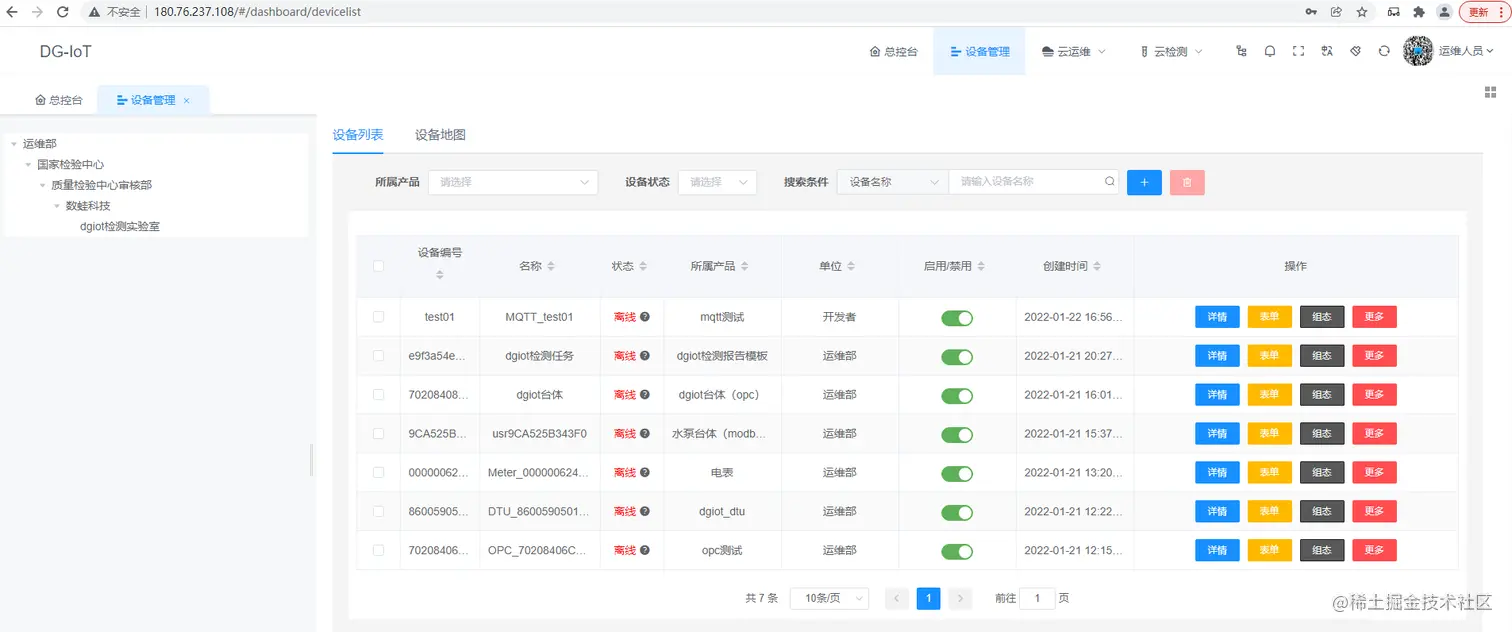Click the help icon beside 离线 for test01
This screenshot has width=1512, height=632.
coord(645,317)
